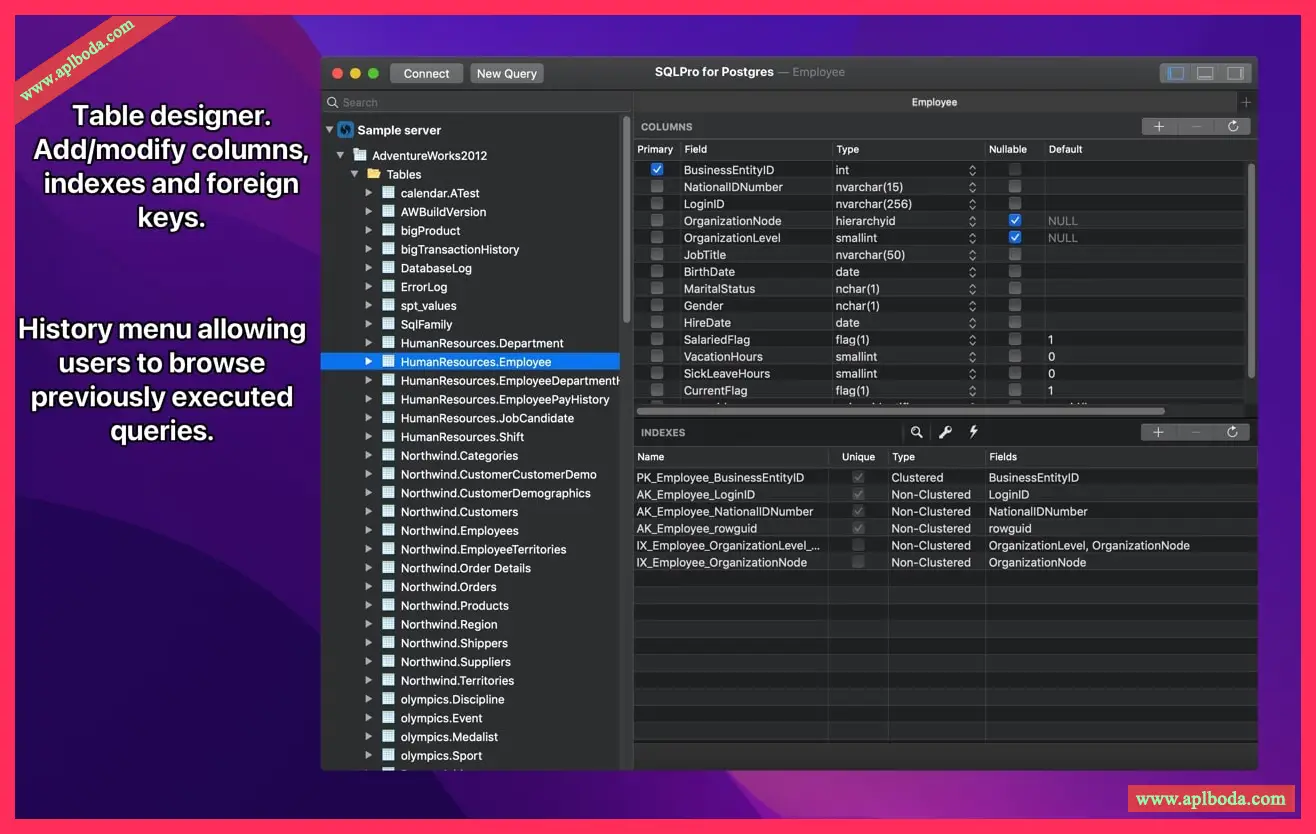Click the Columns table horizontal scrollbar
The image size is (1316, 834).
(x=900, y=410)
